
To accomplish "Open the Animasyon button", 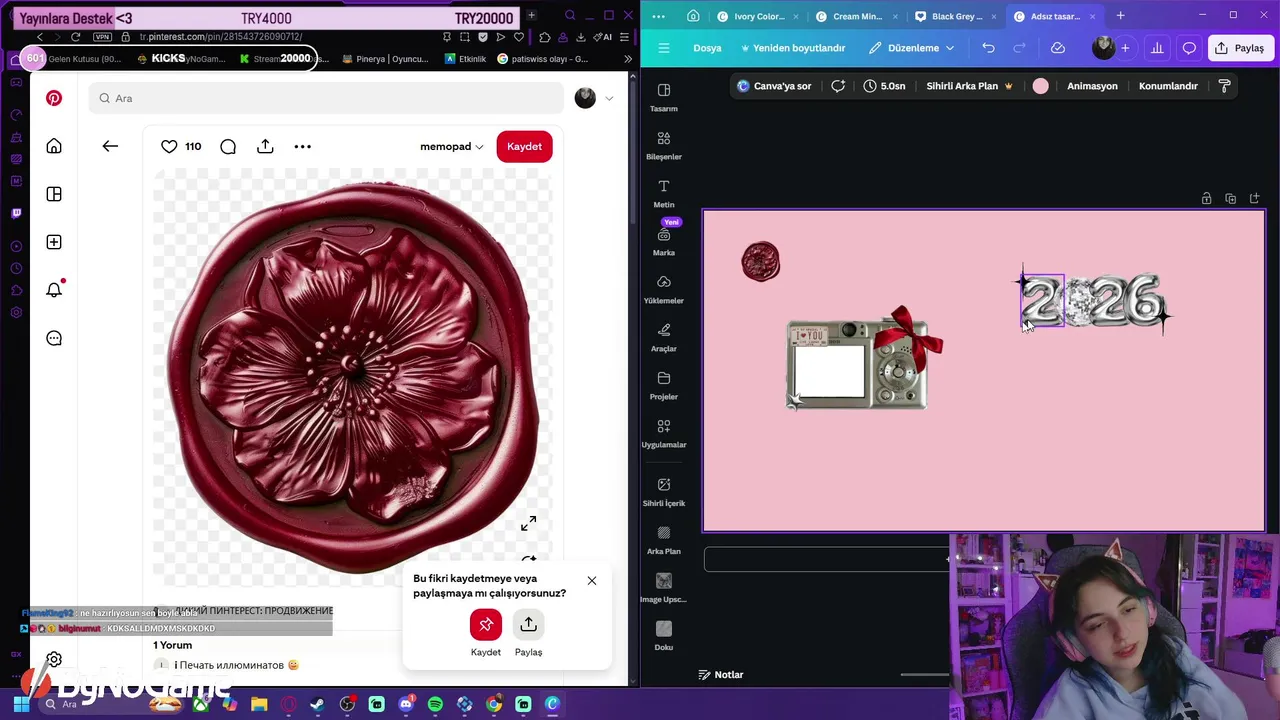I will [1092, 86].
